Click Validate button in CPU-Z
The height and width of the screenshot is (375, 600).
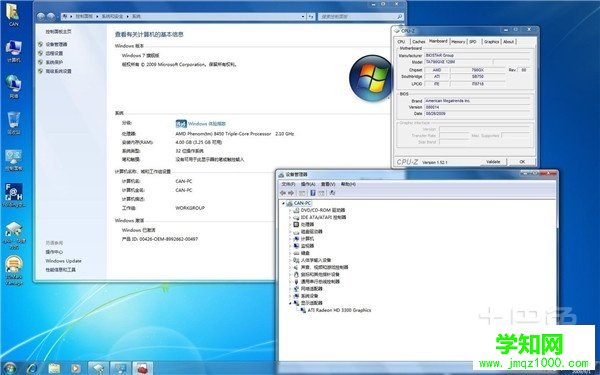pyautogui.click(x=493, y=162)
